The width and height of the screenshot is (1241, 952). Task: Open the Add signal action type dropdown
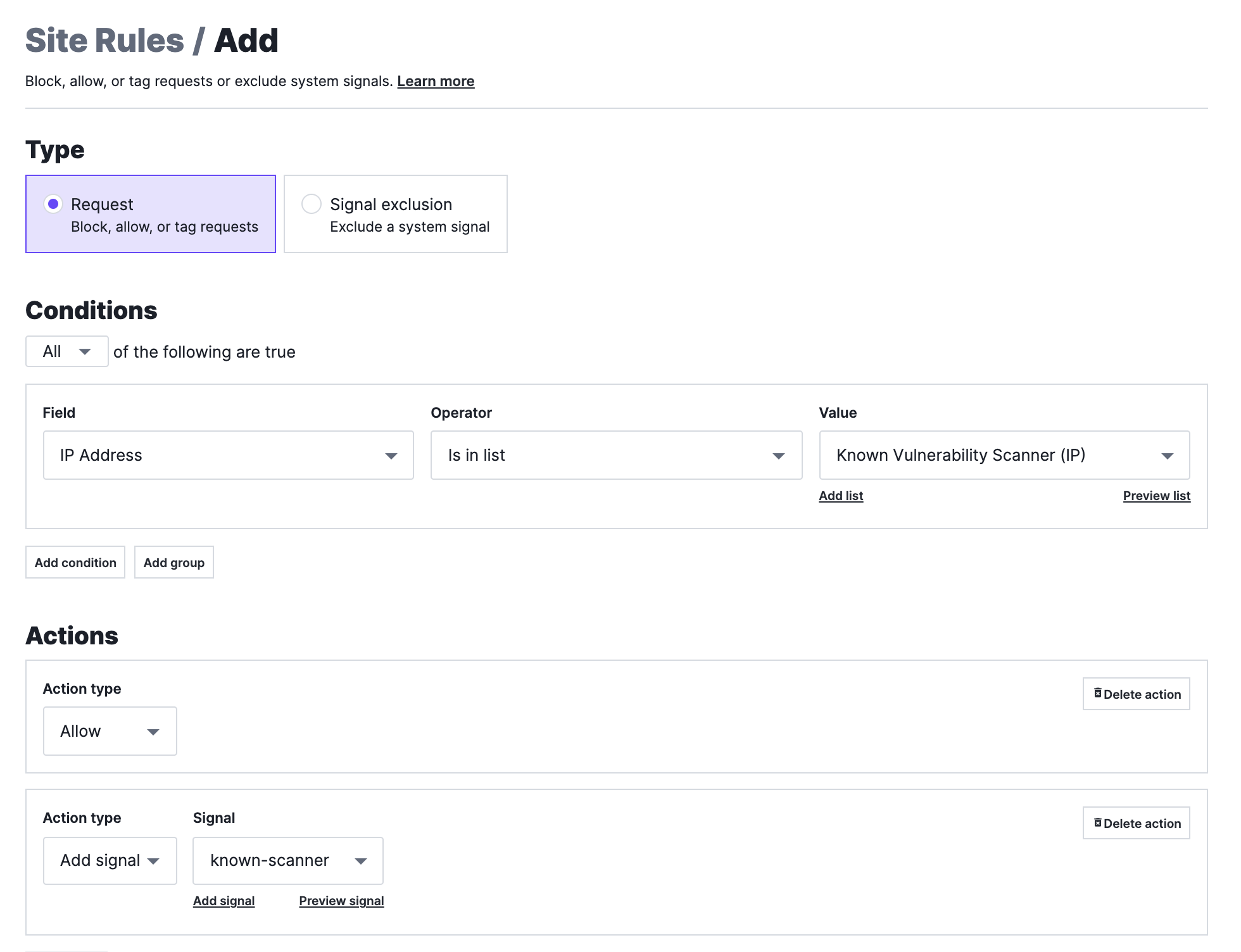[x=109, y=860]
